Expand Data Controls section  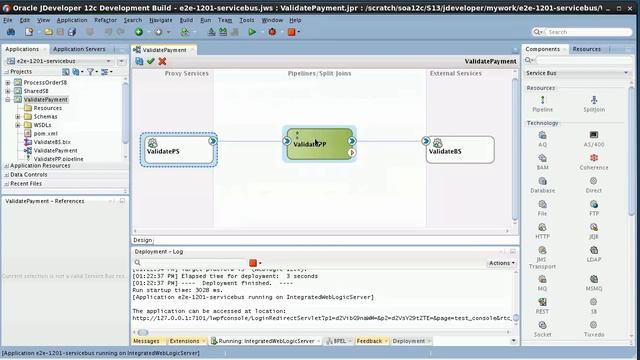[7, 175]
